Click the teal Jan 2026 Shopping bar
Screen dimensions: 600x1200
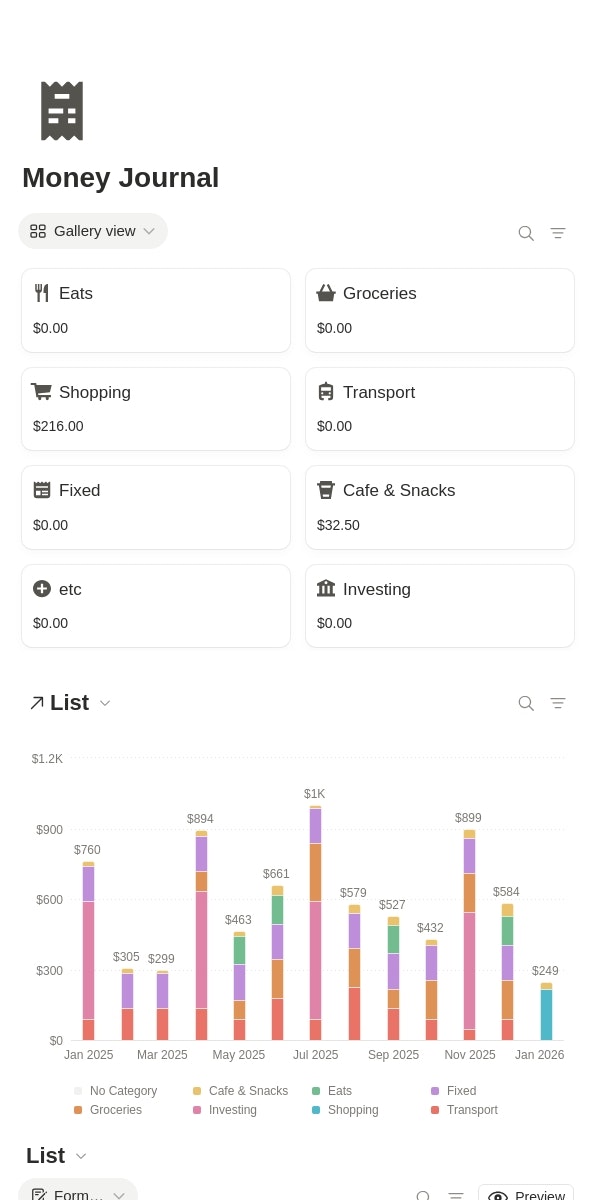pos(546,1015)
